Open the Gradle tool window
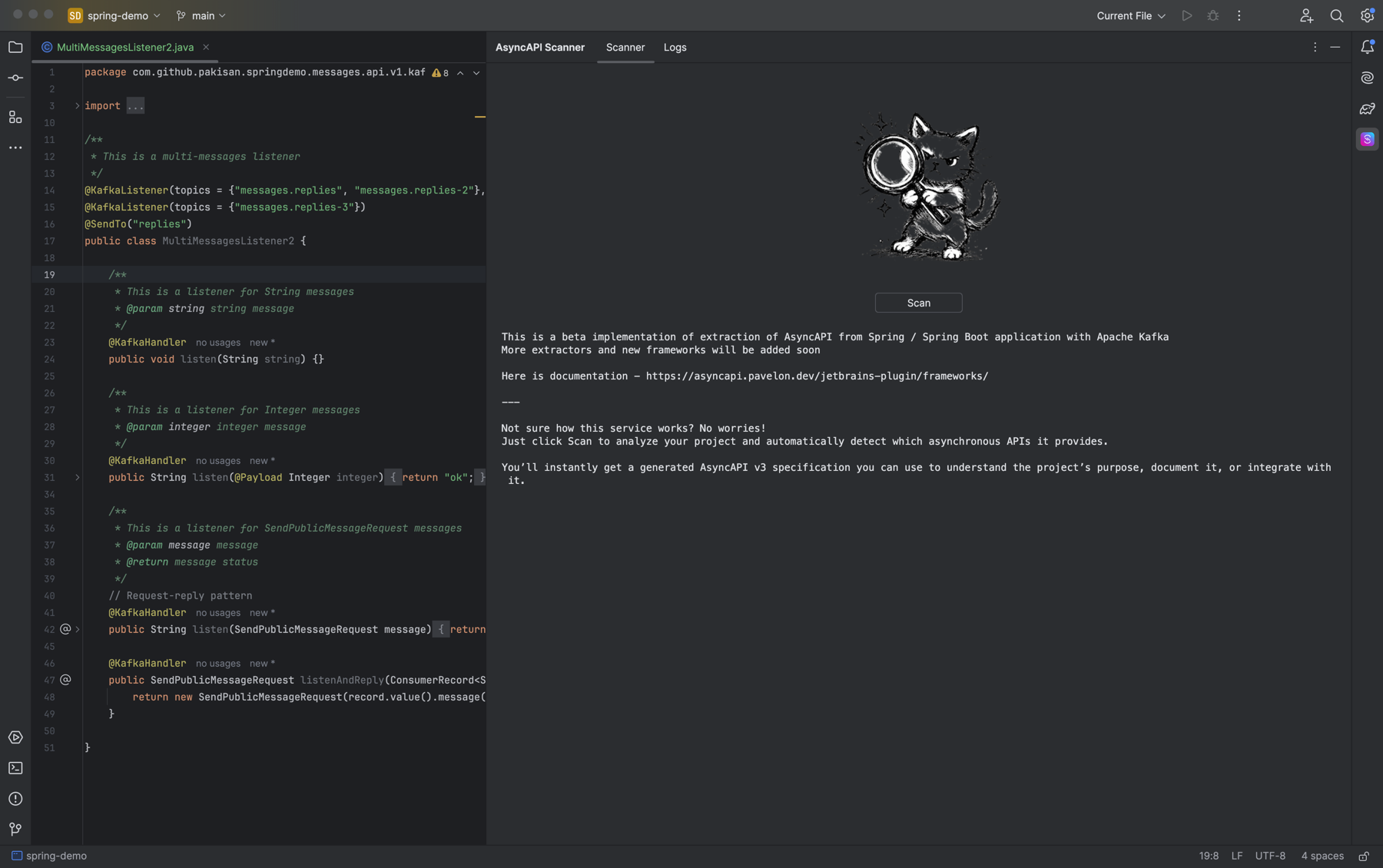The height and width of the screenshot is (868, 1383). point(1367,108)
